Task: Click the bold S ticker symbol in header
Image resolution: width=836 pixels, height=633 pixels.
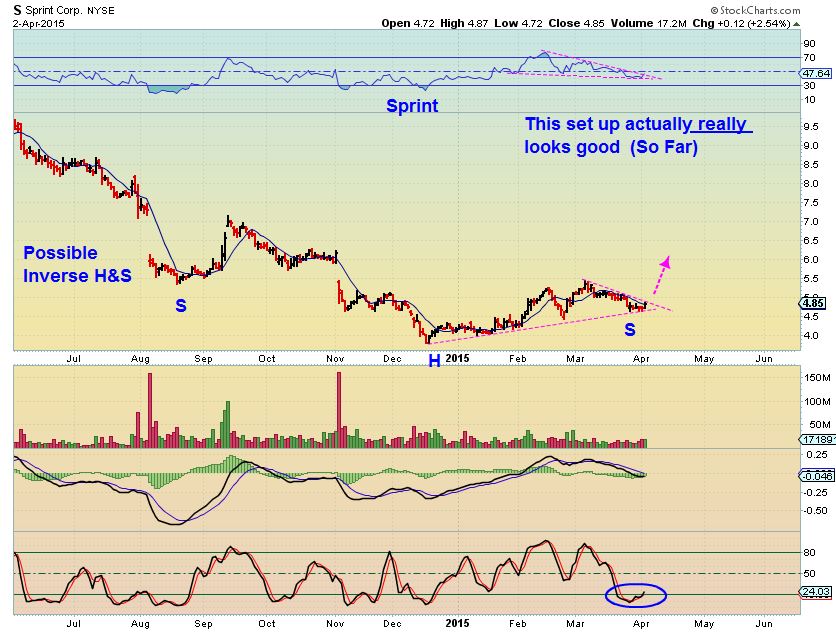Action: pos(18,10)
